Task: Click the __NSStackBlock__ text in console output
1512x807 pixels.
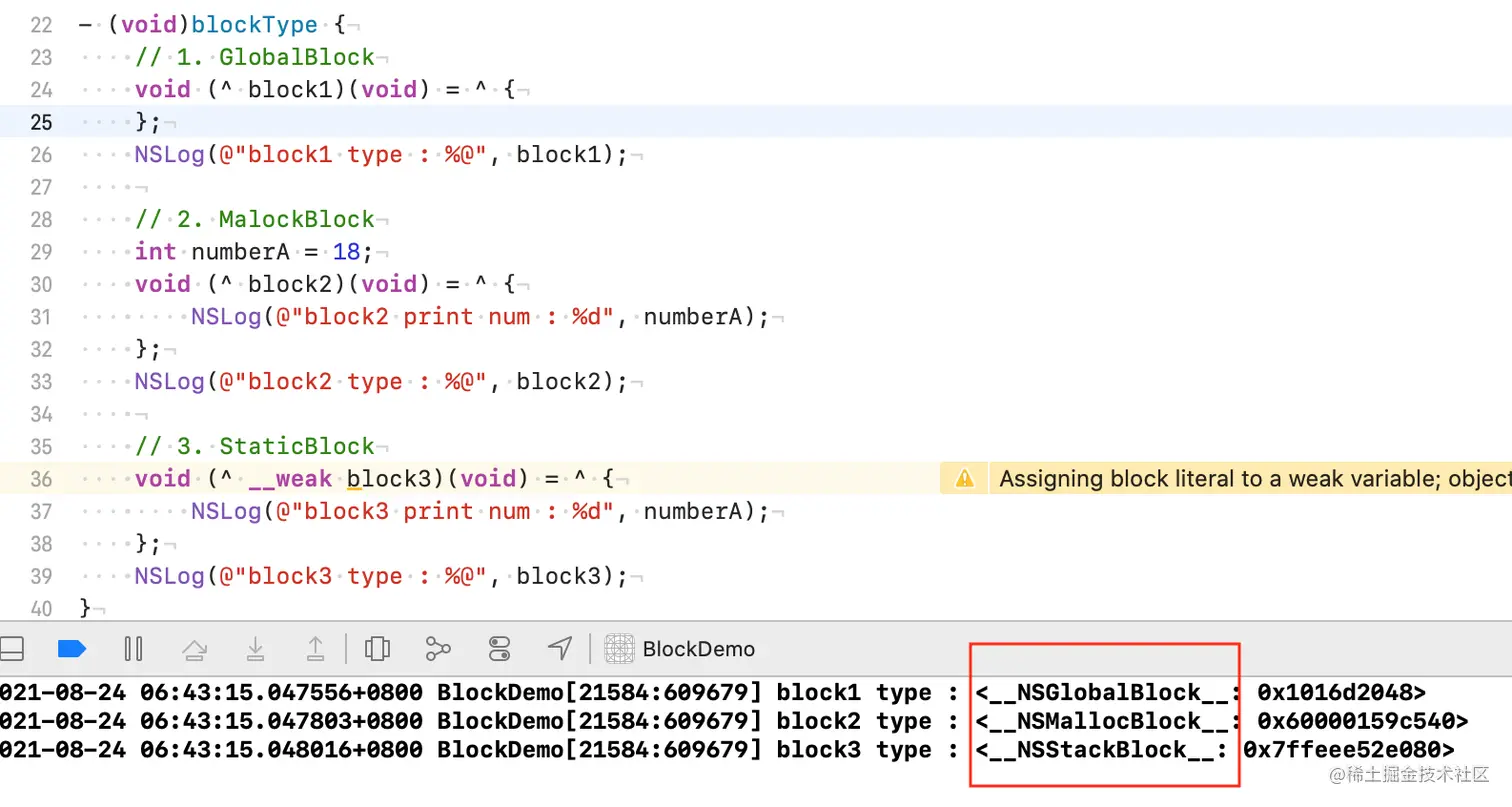Action: click(1100, 750)
